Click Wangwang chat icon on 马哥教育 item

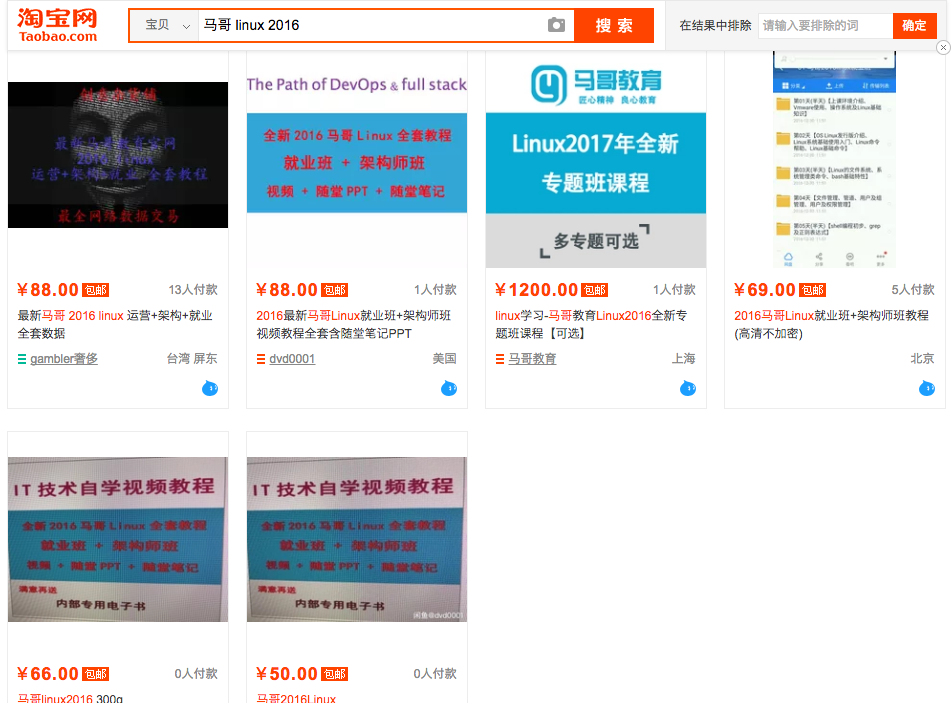[x=688, y=388]
